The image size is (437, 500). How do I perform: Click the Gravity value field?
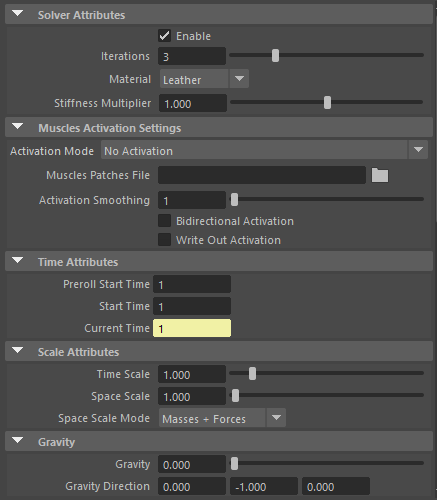(192, 464)
